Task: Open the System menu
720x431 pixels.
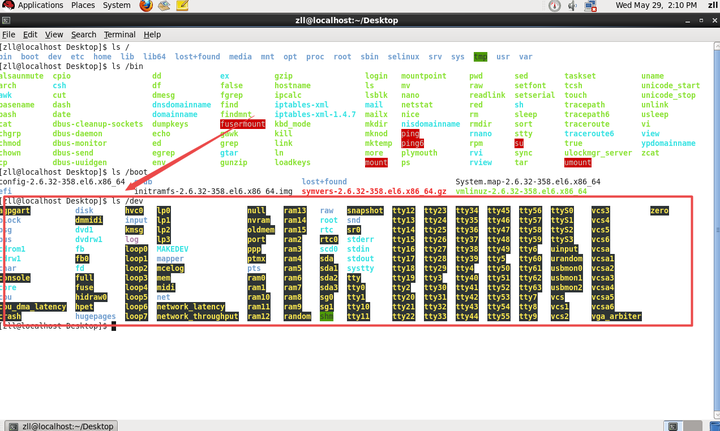Action: pos(117,6)
